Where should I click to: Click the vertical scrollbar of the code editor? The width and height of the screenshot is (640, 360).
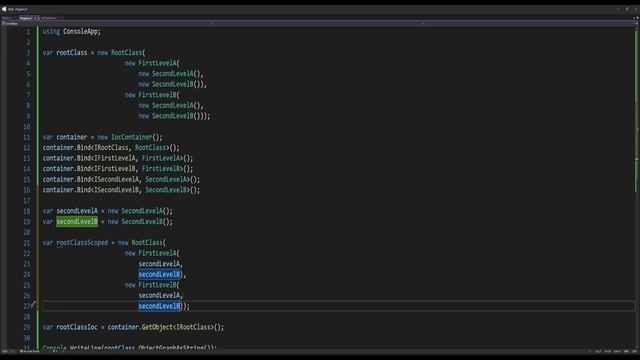(x=636, y=188)
